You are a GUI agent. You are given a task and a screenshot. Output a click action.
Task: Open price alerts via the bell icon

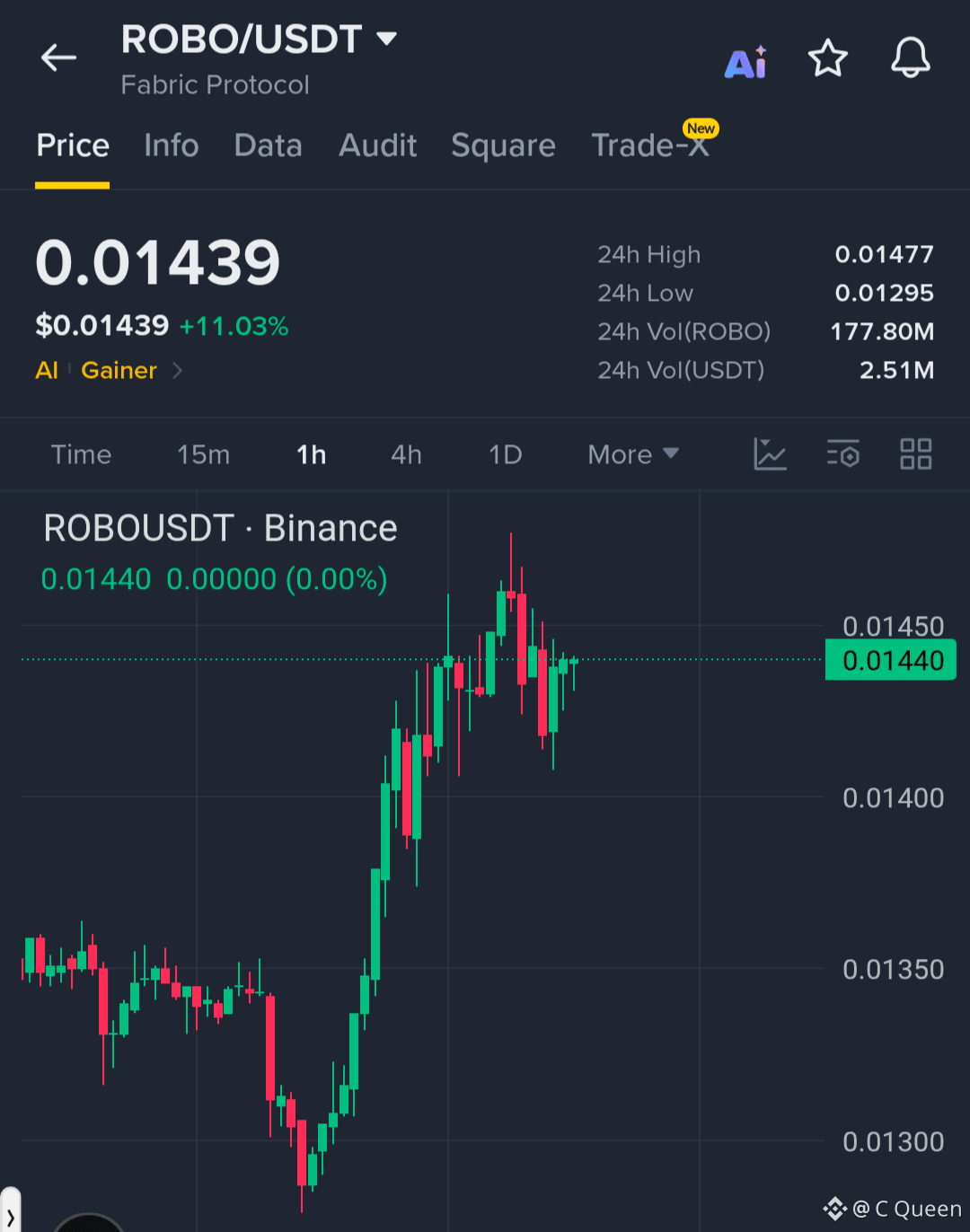coord(910,58)
